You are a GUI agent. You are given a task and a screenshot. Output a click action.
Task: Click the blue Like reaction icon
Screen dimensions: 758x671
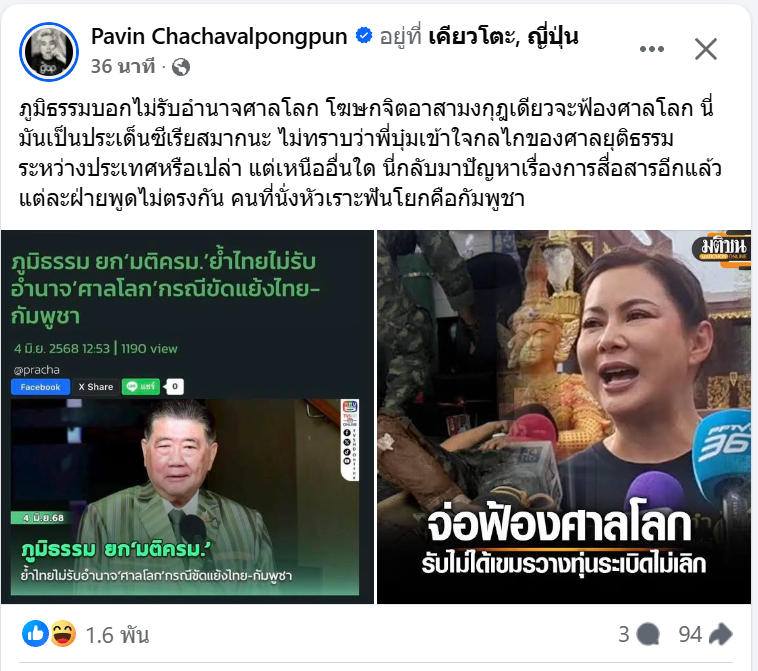[35, 634]
